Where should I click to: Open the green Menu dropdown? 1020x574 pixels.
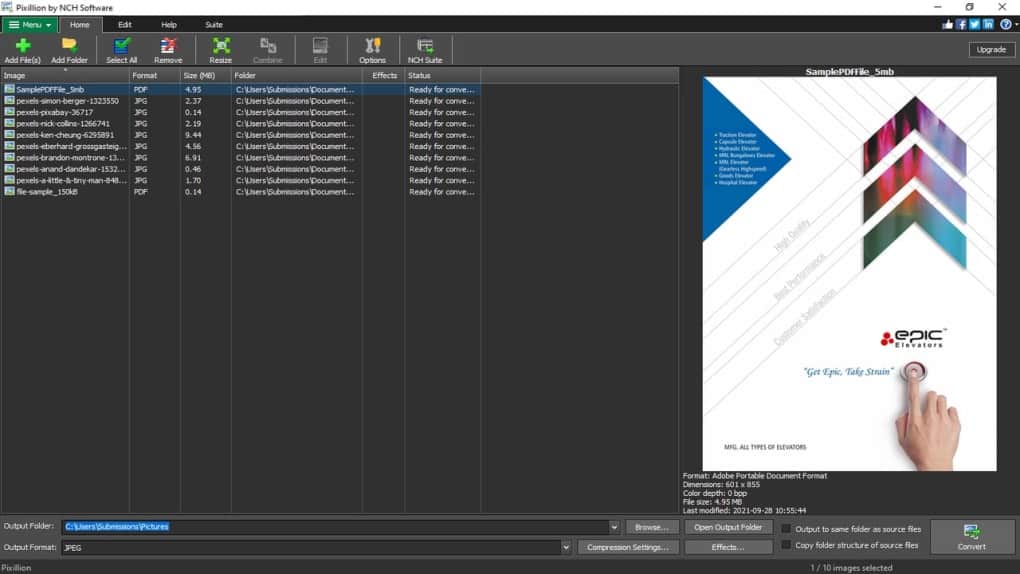tap(30, 24)
